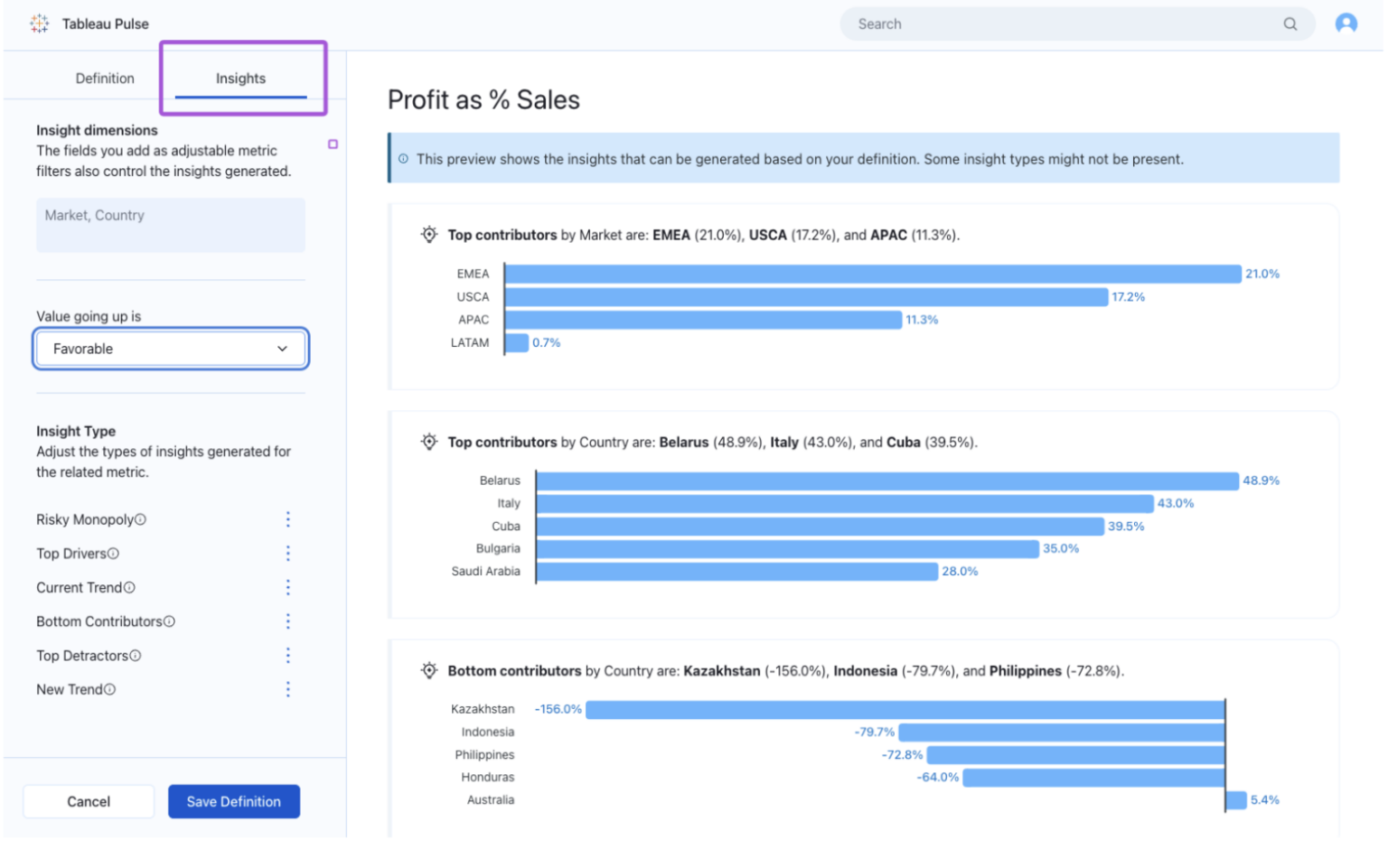Click the Save Definition button
Viewport: 1388px width, 868px height.
233,801
